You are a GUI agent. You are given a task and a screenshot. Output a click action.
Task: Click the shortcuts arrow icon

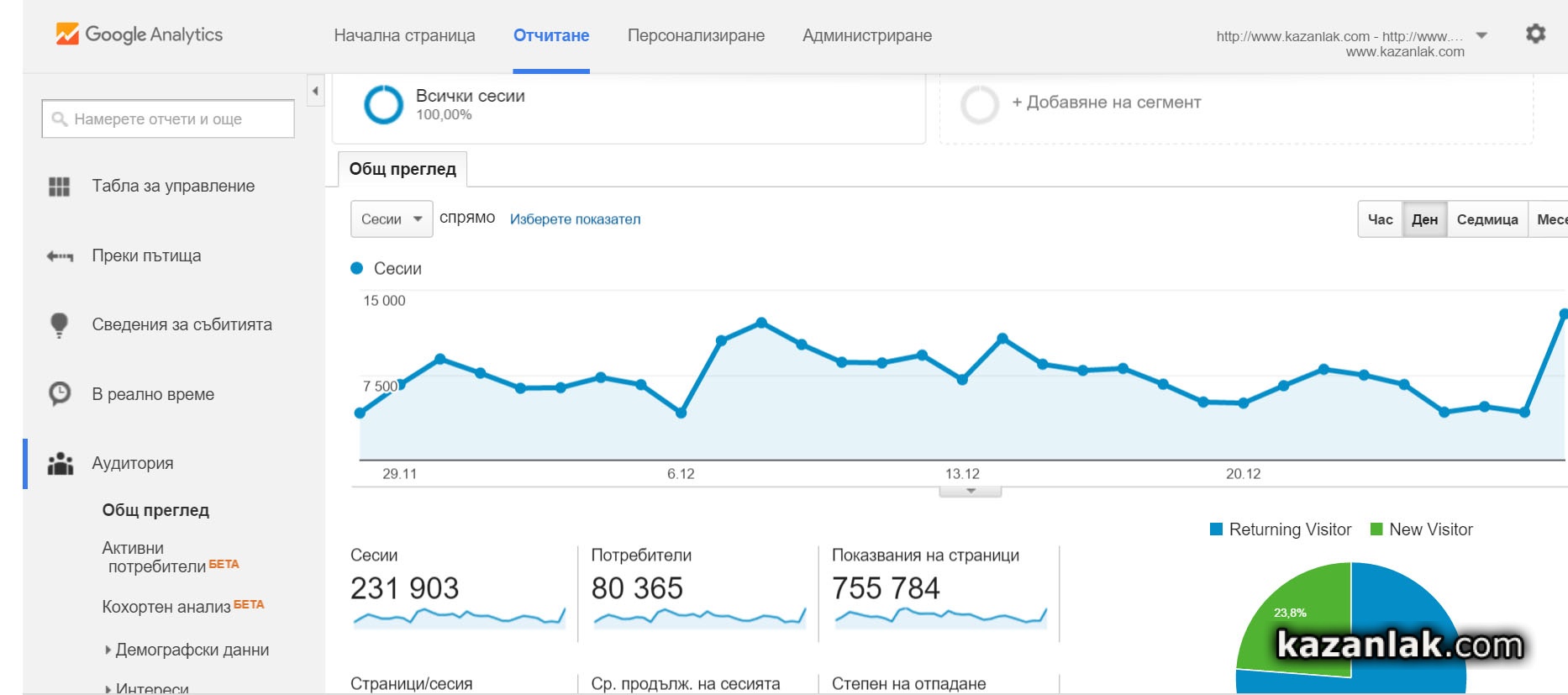(59, 256)
